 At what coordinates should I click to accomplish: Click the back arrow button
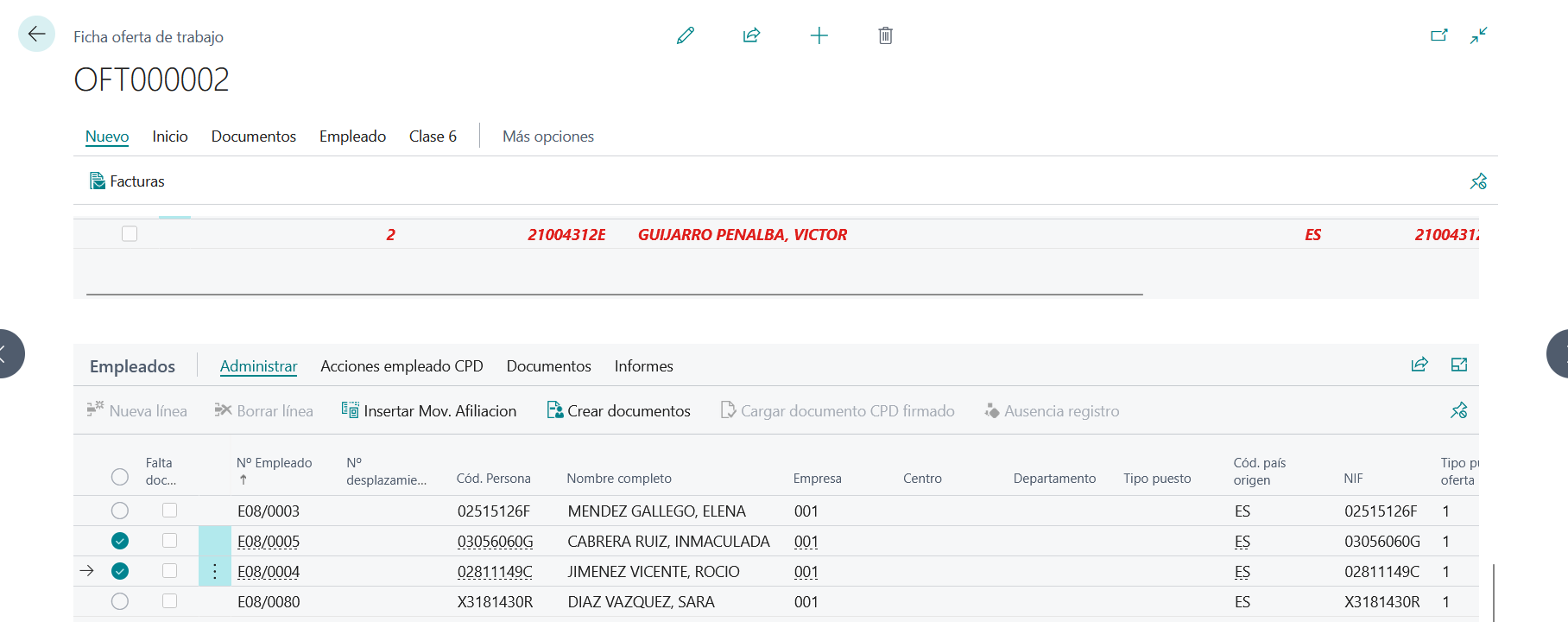tap(36, 35)
